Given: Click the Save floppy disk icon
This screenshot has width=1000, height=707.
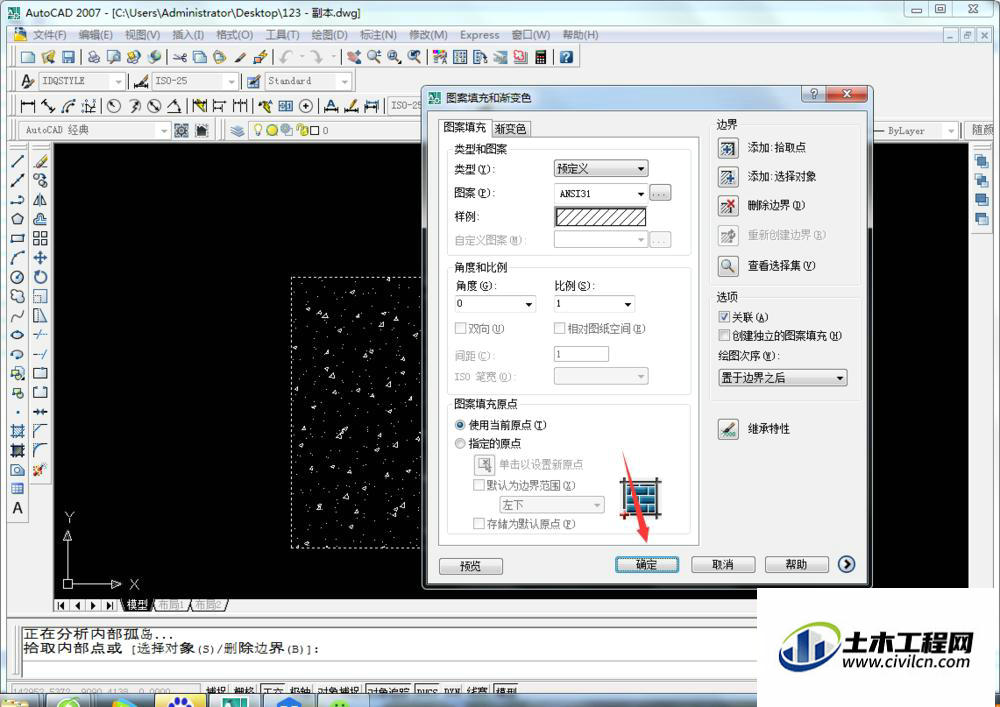Looking at the screenshot, I should coord(68,57).
